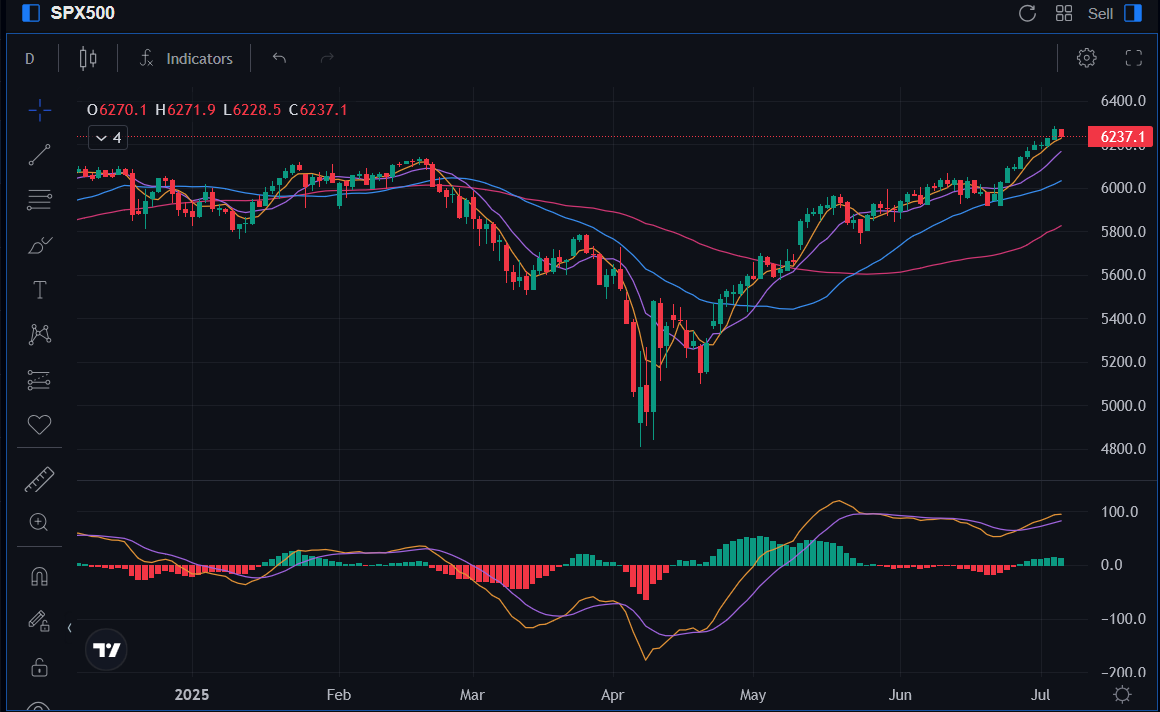The height and width of the screenshot is (712, 1160).
Task: Select the trend line drawing tool
Action: click(39, 155)
